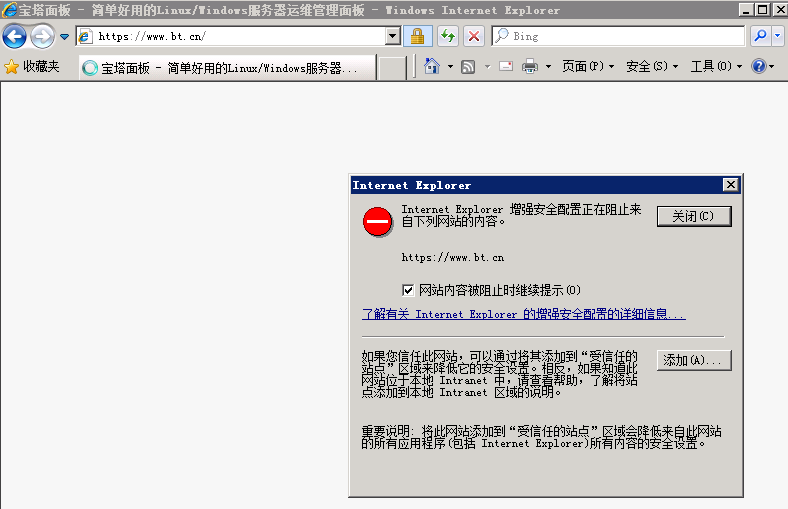Open a new blank tab
This screenshot has height=509, width=788.
point(392,68)
